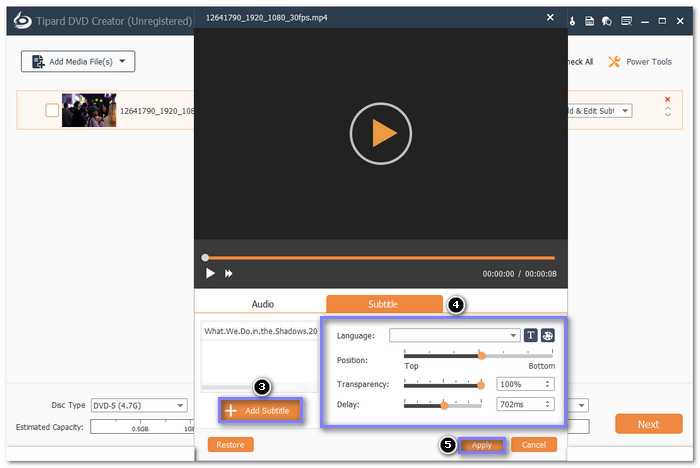
Task: Click the large orange play button in preview
Action: [x=380, y=133]
